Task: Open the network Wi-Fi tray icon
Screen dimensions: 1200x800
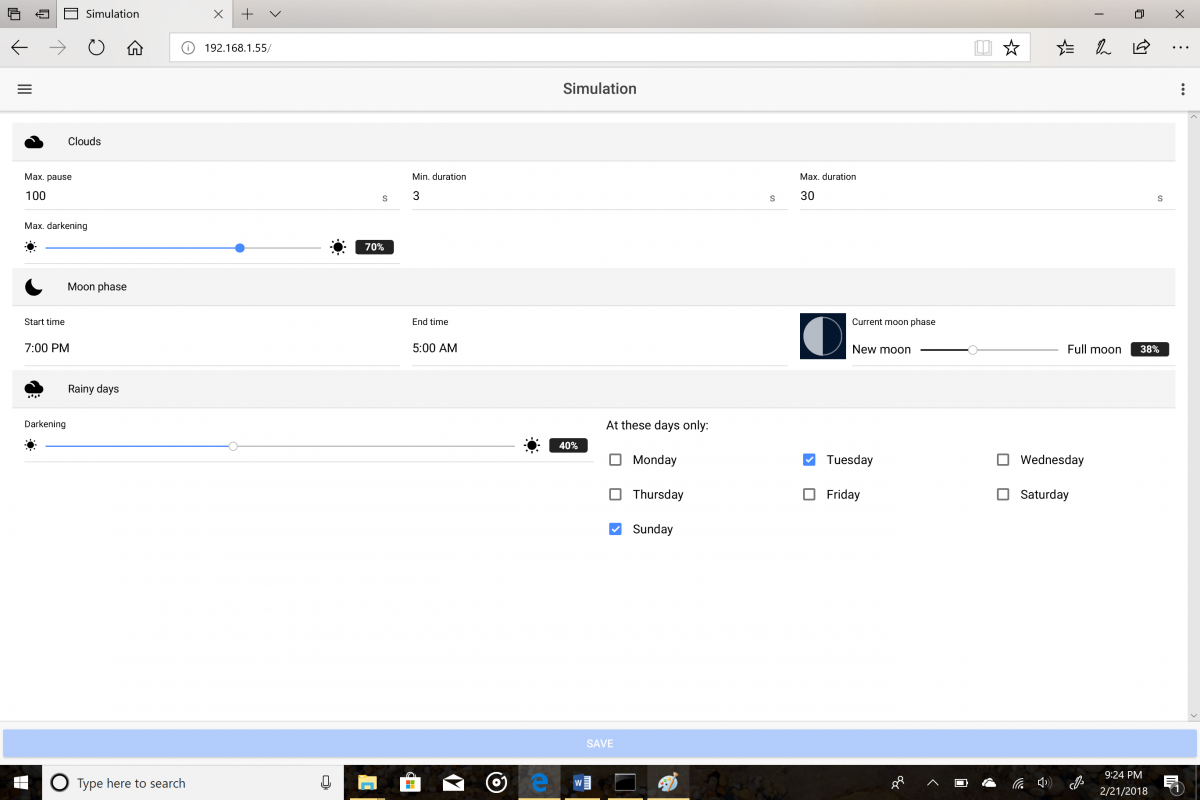Action: (1018, 783)
